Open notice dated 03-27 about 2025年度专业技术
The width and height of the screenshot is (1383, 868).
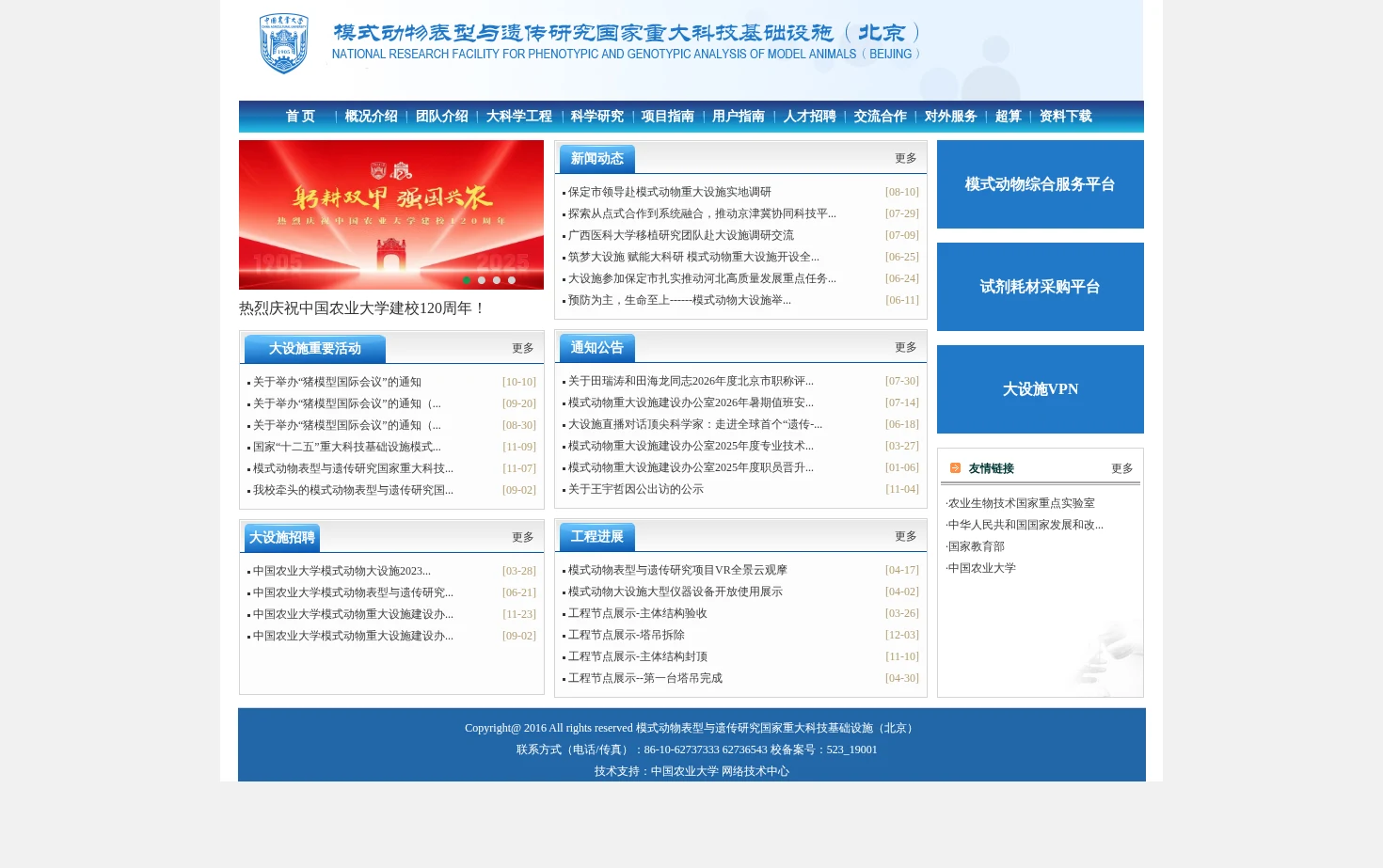(691, 446)
